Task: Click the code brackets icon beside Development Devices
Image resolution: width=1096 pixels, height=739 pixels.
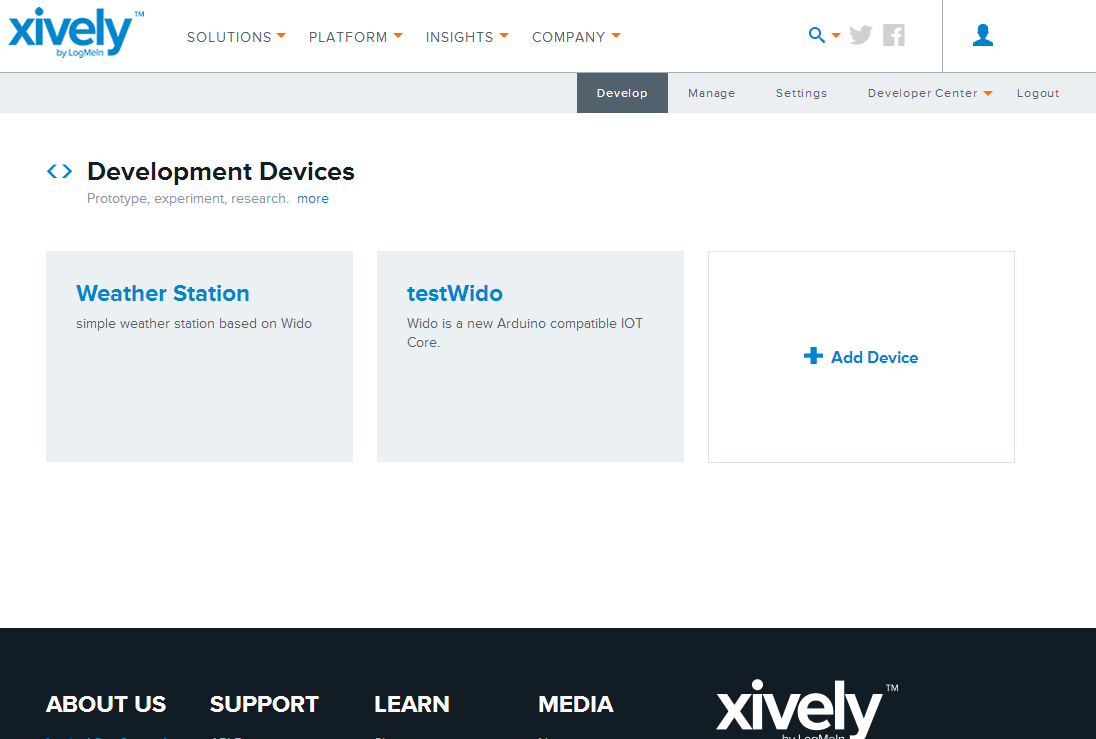Action: coord(59,171)
